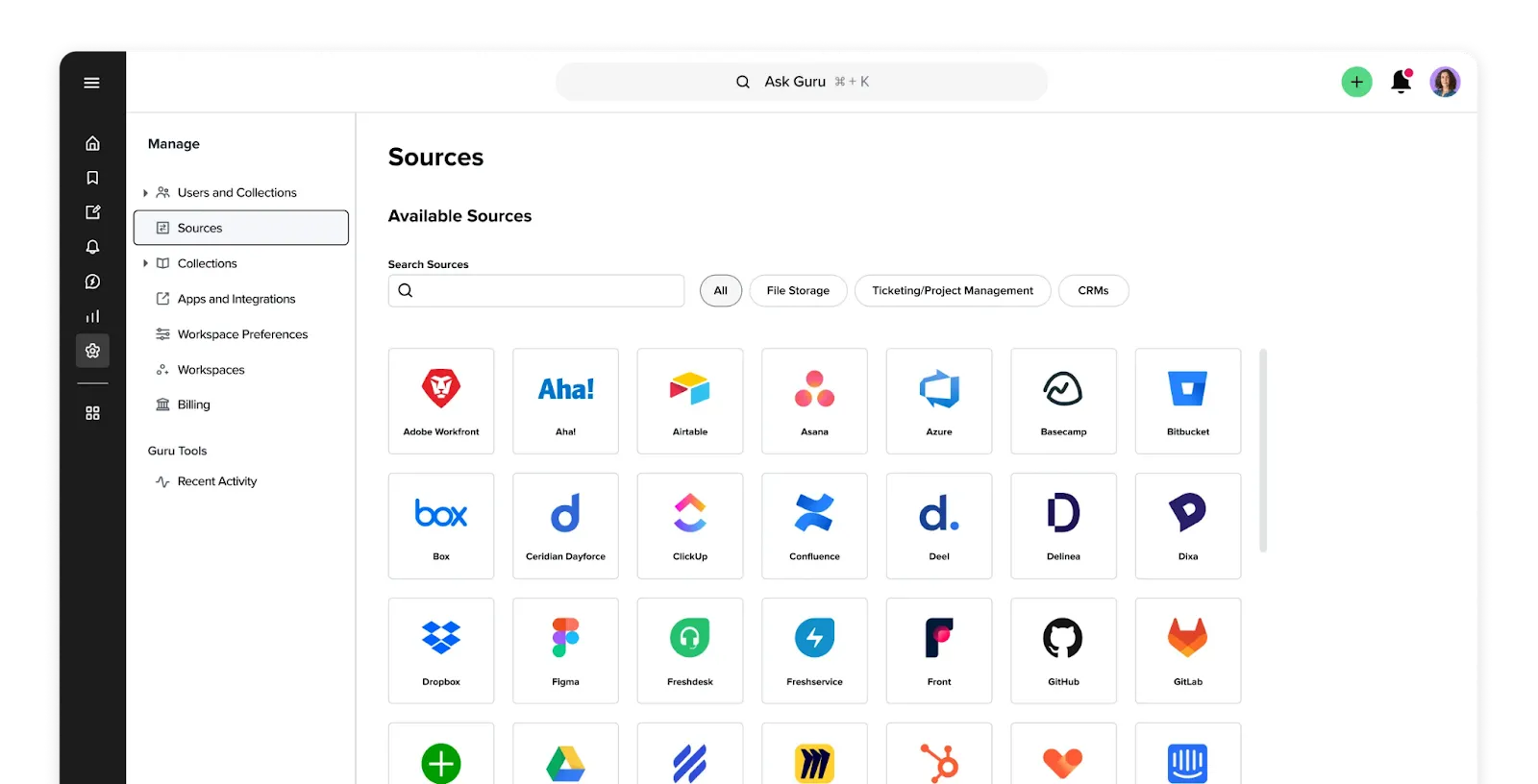The height and width of the screenshot is (784, 1538).
Task: Select the Aha! source card
Action: 565,401
